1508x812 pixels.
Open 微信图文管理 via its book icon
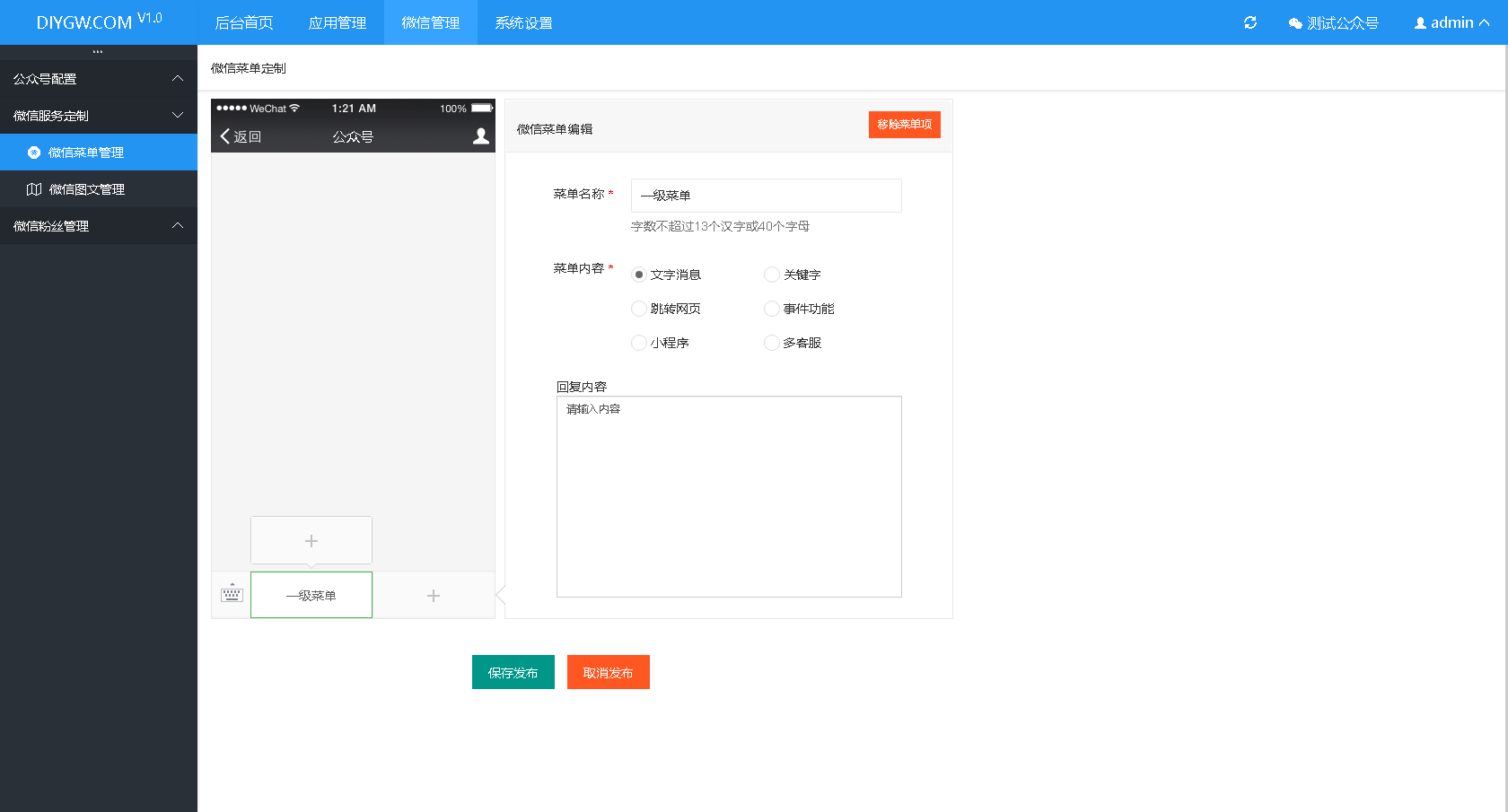tap(33, 188)
